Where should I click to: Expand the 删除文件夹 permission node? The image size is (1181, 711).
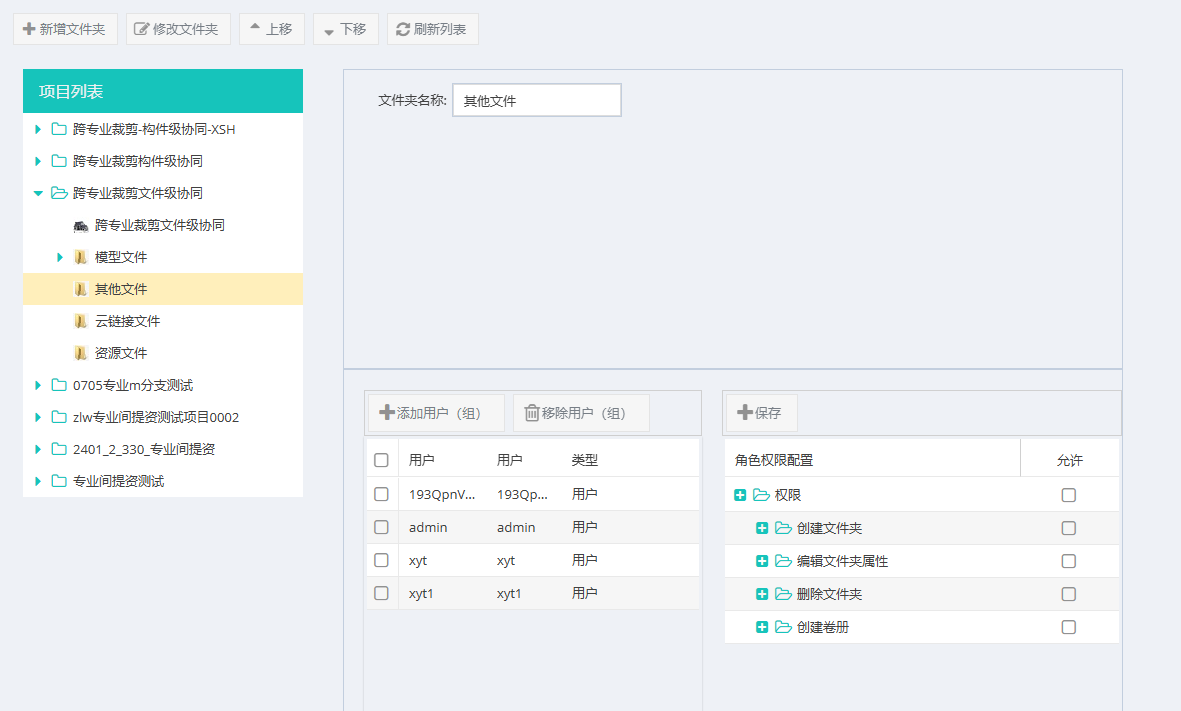click(x=762, y=594)
